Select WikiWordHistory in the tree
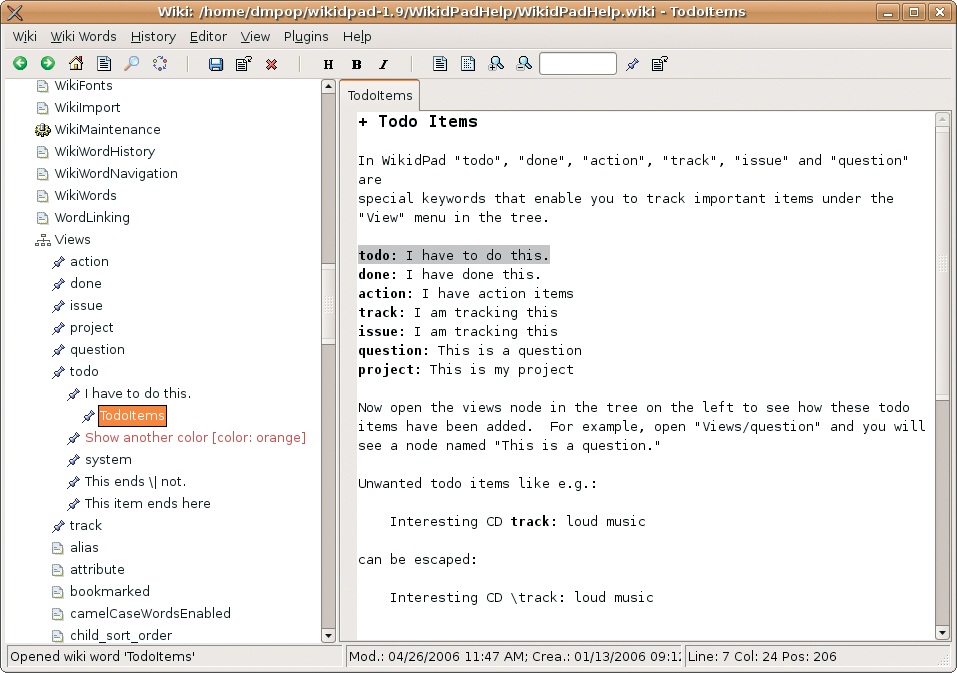This screenshot has height=673, width=957. click(x=104, y=151)
